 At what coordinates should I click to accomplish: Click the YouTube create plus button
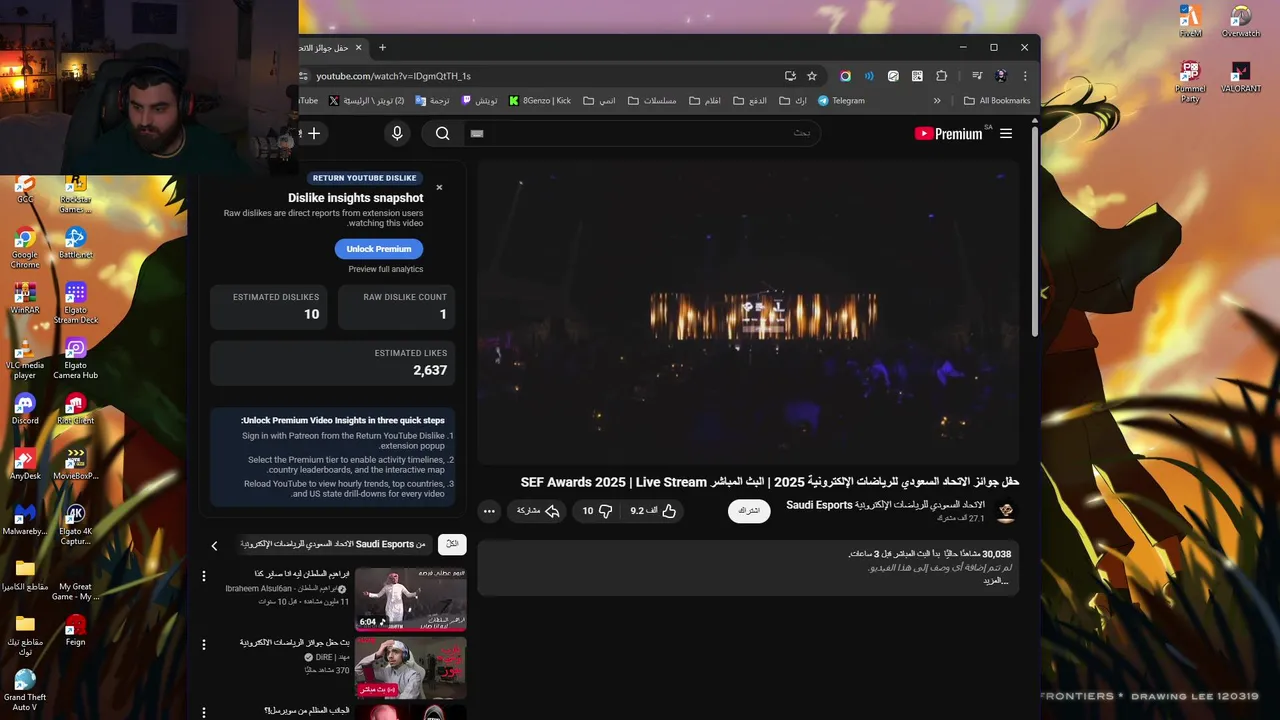pos(314,133)
